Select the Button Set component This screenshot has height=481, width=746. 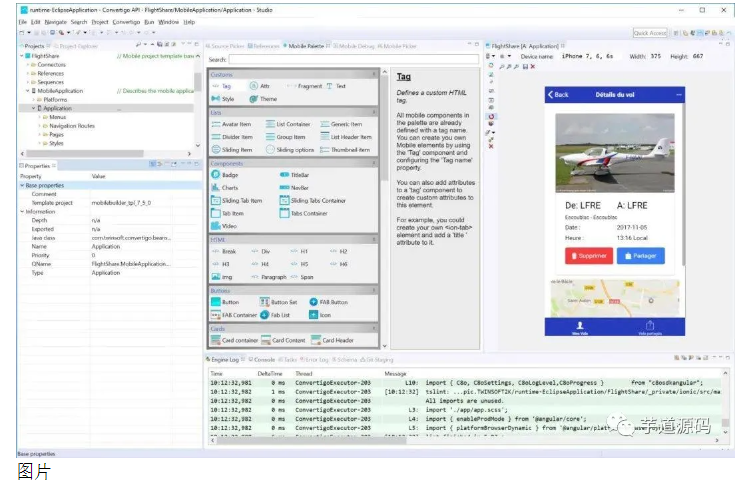pos(278,302)
